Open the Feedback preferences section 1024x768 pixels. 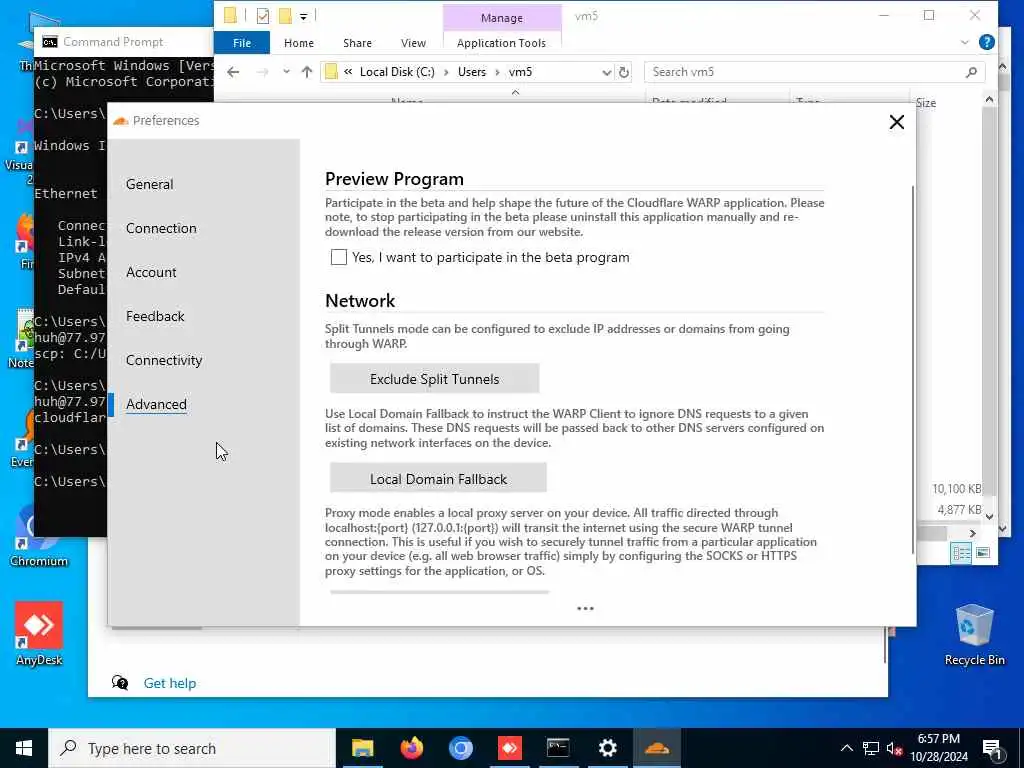(155, 316)
